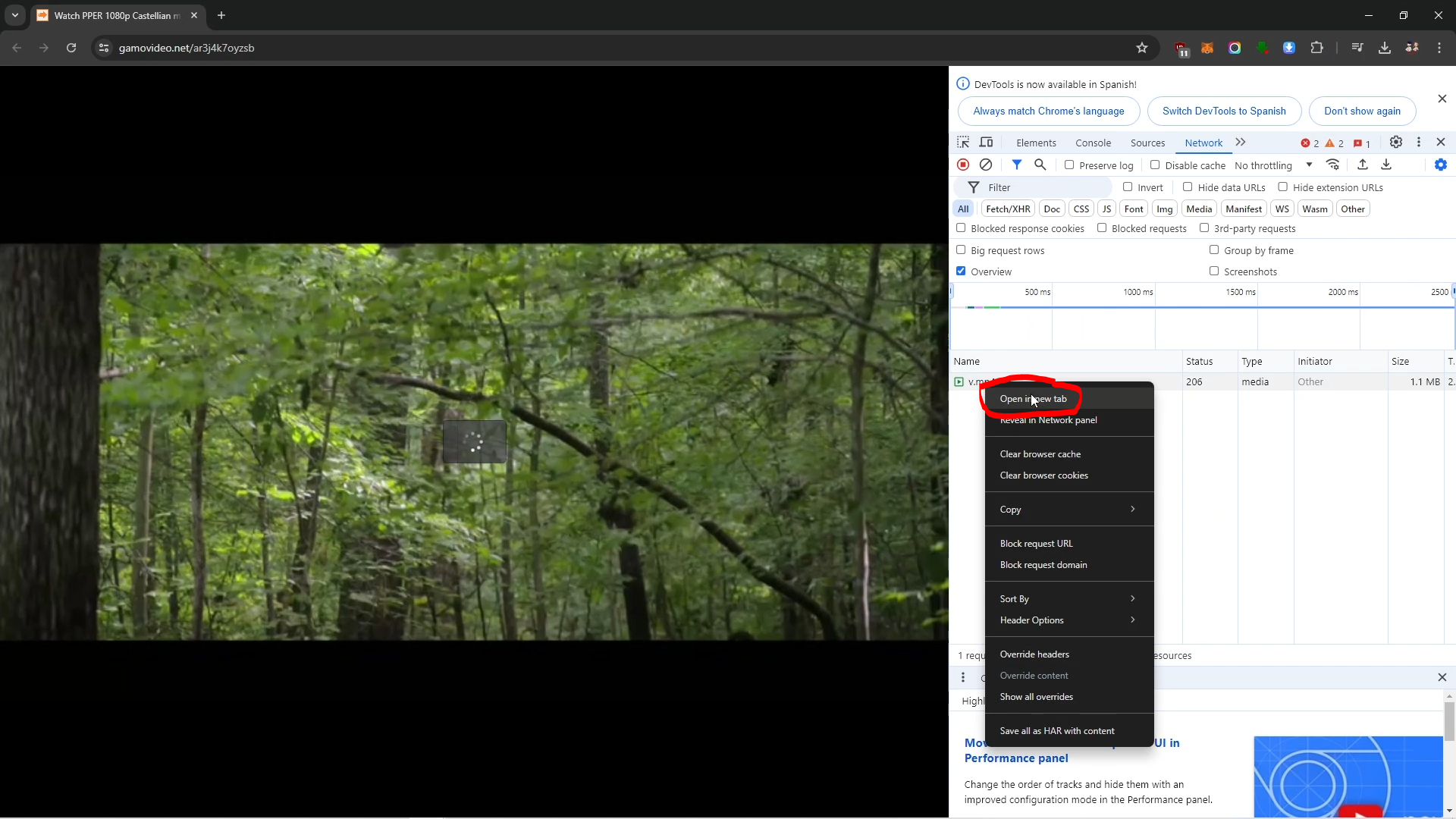The image size is (1456, 819).
Task: Open the DevTools settings gear
Action: [x=1395, y=143]
